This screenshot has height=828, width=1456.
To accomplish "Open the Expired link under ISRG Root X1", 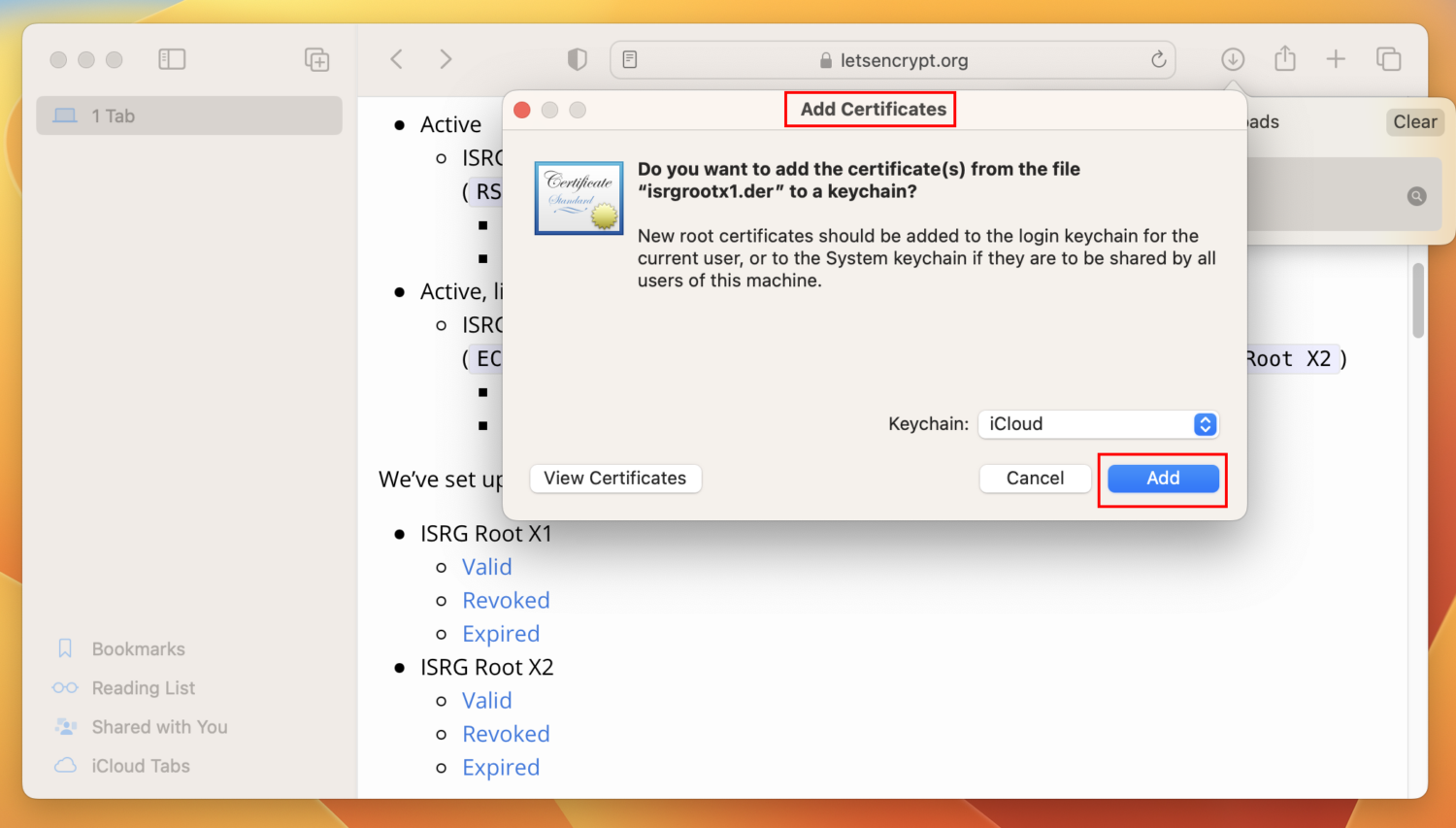I will tap(501, 634).
